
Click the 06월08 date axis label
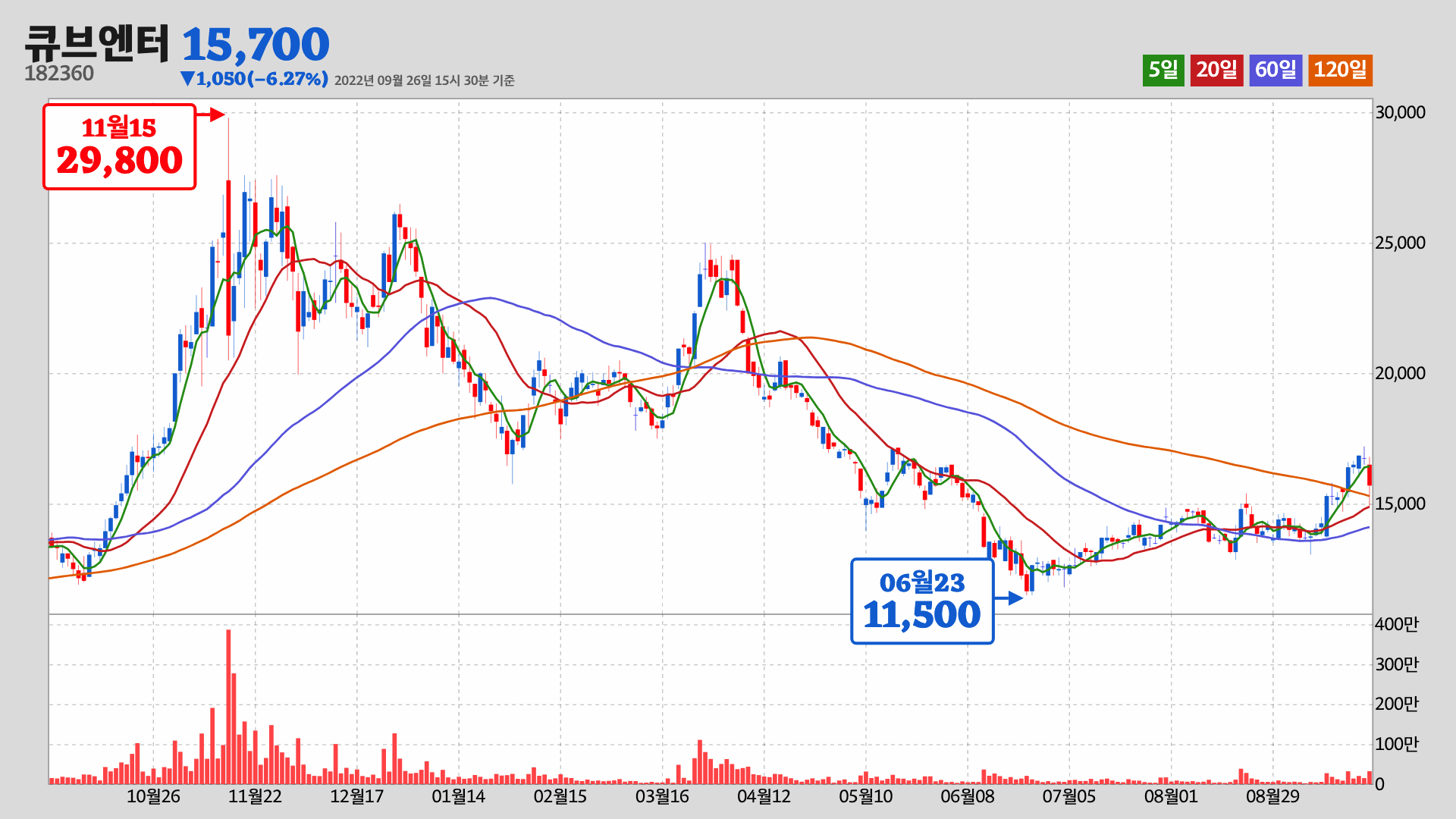(x=967, y=797)
